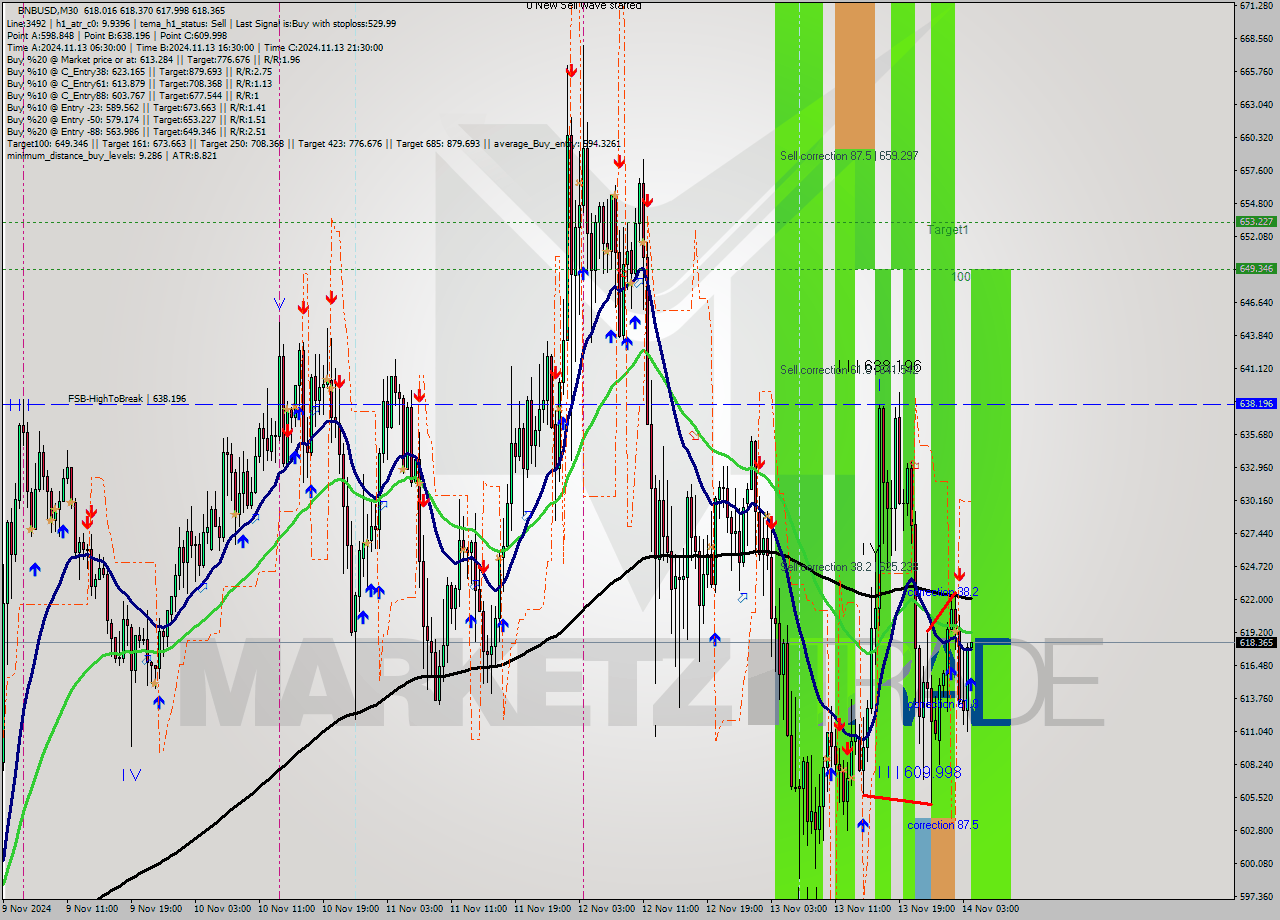
Task: Click the 13 Nov 11:00 time axis label
Action: coord(862,909)
